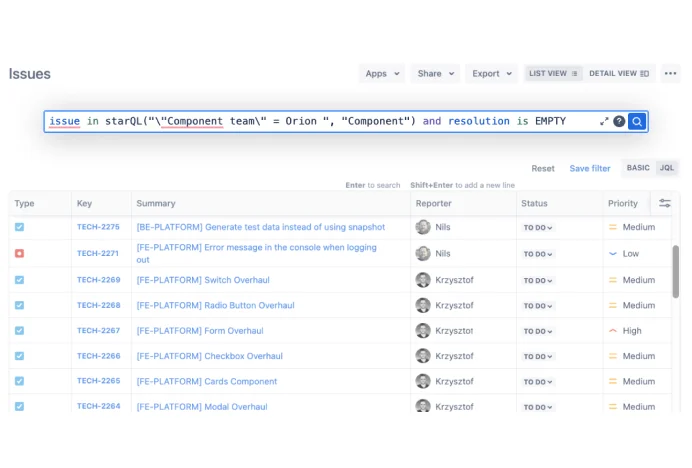Open Checkbox Overhaul issue summary
The image size is (692, 468).
209,356
